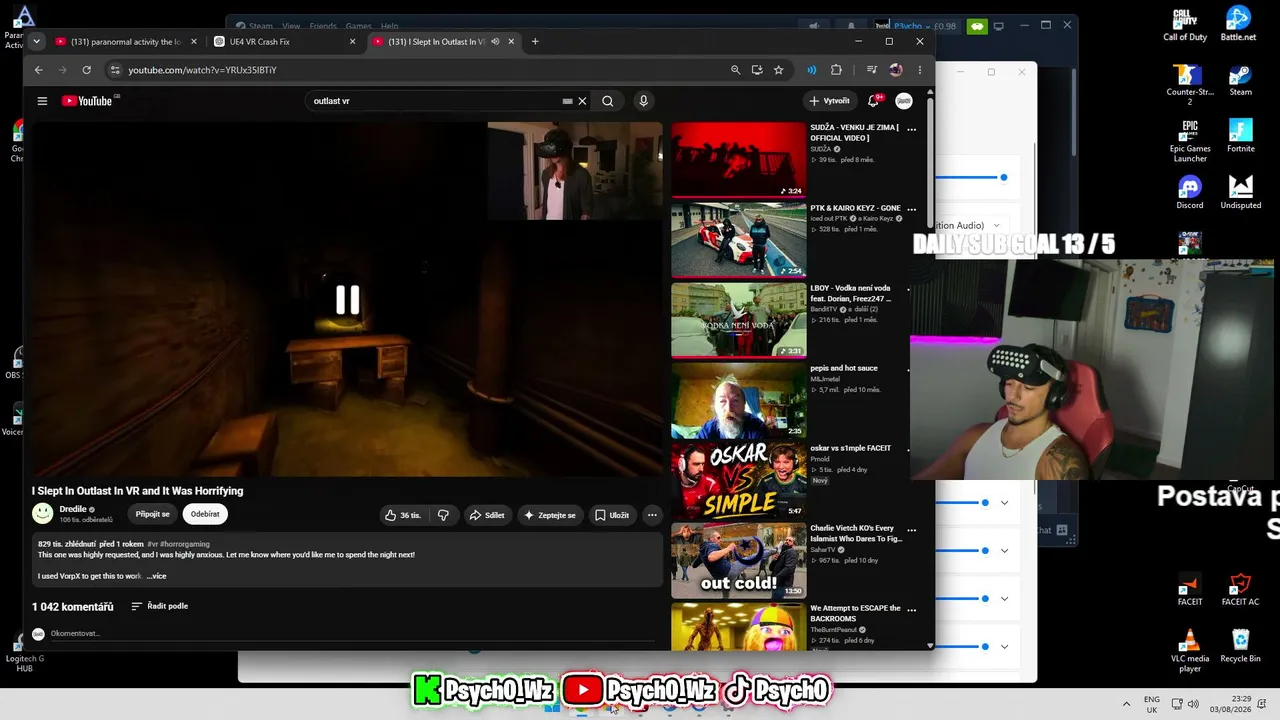The height and width of the screenshot is (720, 1280).
Task: Open the 'Řadit podle' sort menu
Action: pos(160,606)
